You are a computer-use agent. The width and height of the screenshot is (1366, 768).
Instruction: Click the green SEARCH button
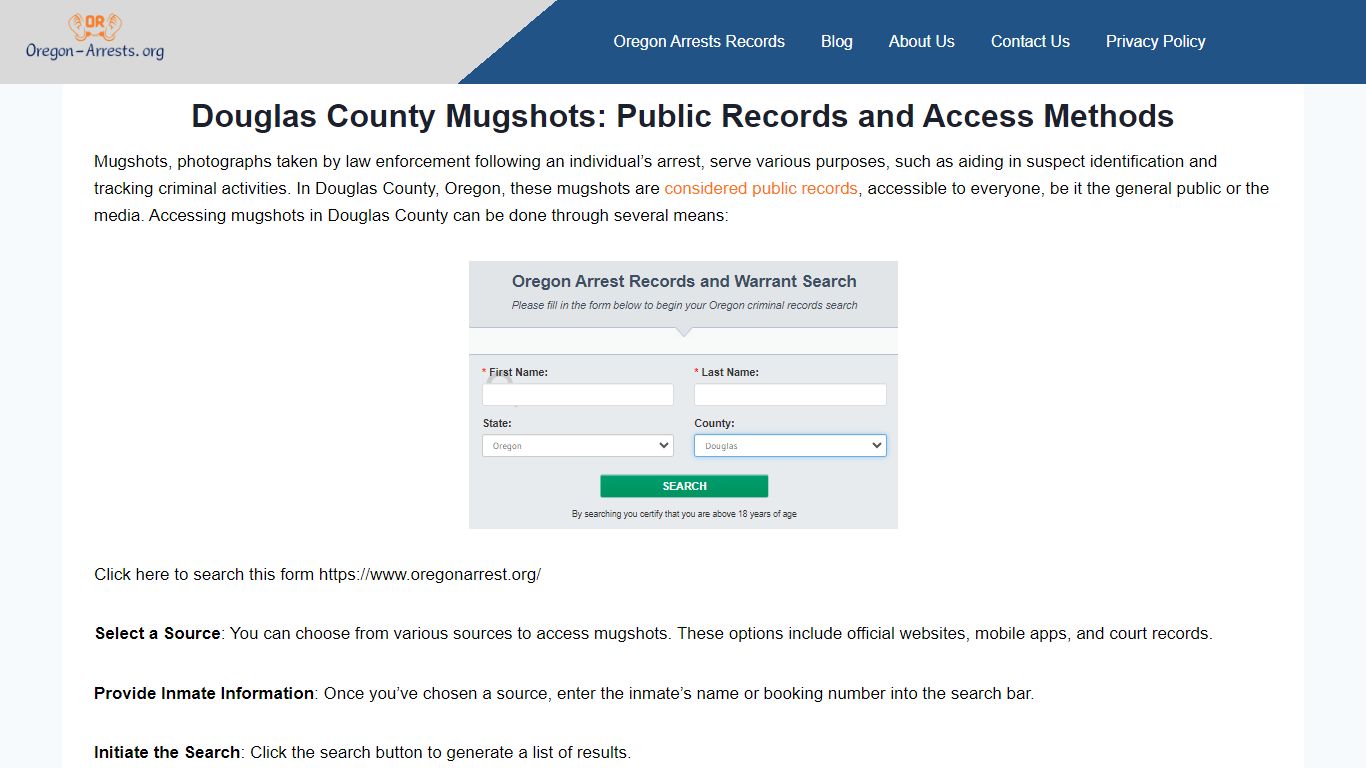[684, 486]
